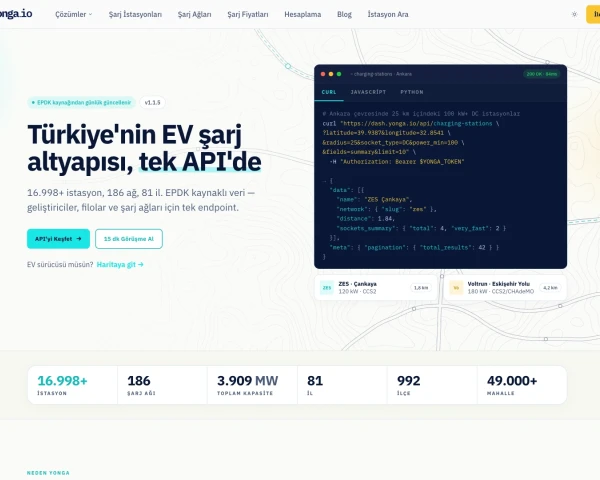Open Şarj Fiyatları in the navbar
Image resolution: width=600 pixels, height=480 pixels.
[248, 15]
